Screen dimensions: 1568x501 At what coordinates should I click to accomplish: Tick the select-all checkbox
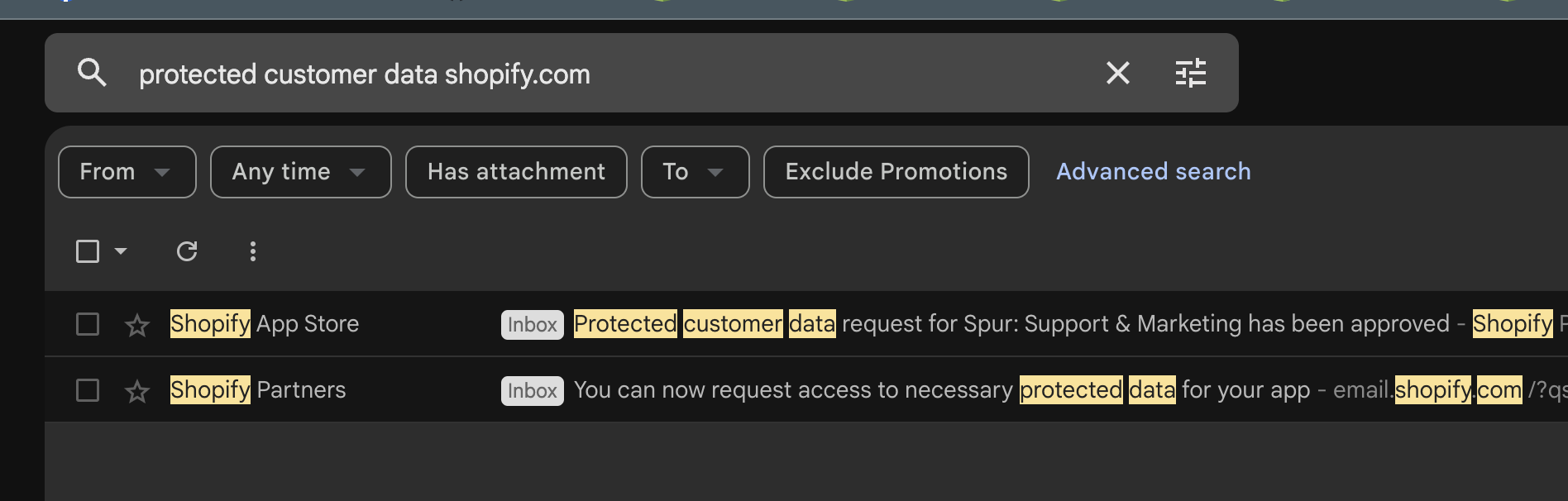[x=88, y=251]
